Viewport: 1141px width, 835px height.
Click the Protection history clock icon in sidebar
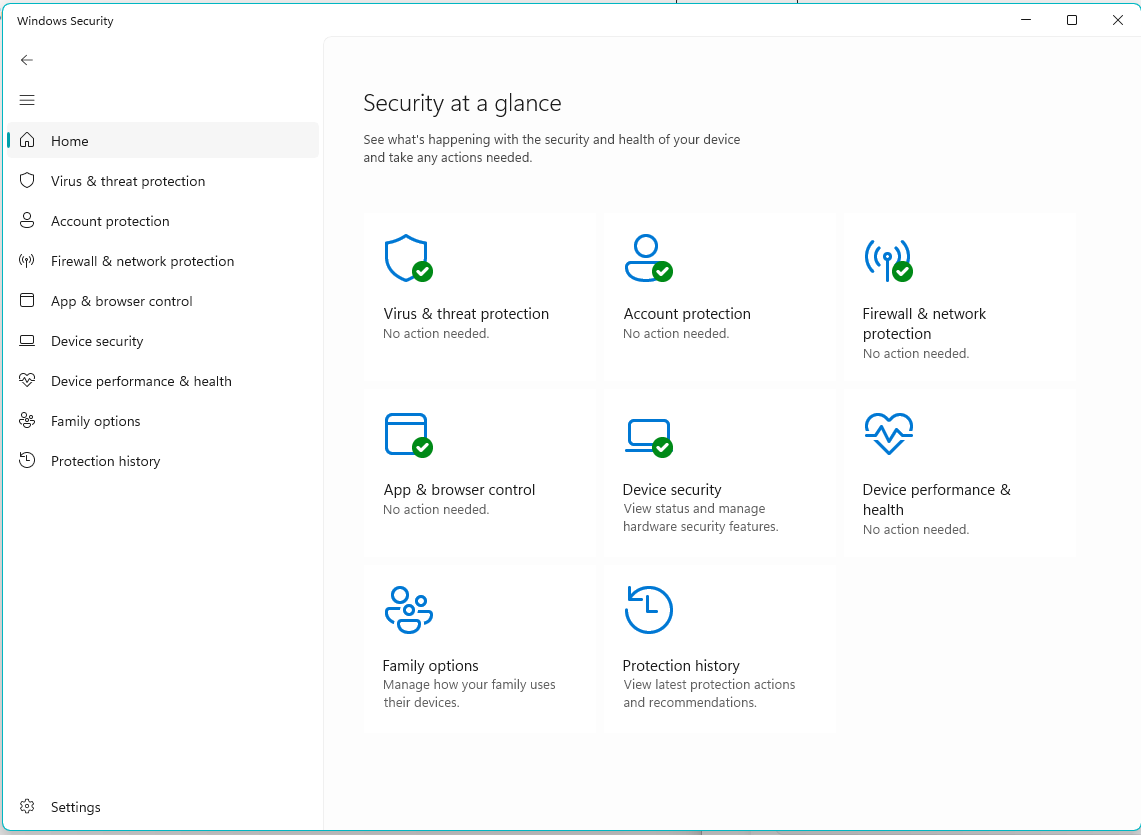coord(27,460)
